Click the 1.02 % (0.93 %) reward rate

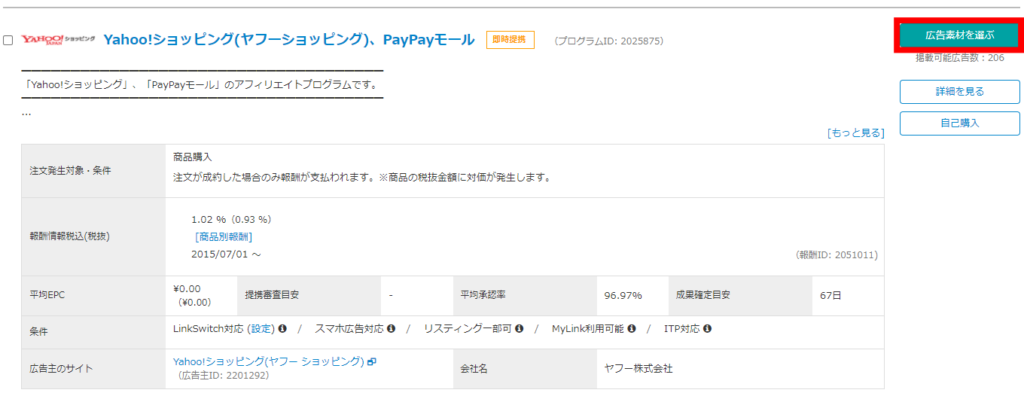coord(231,219)
